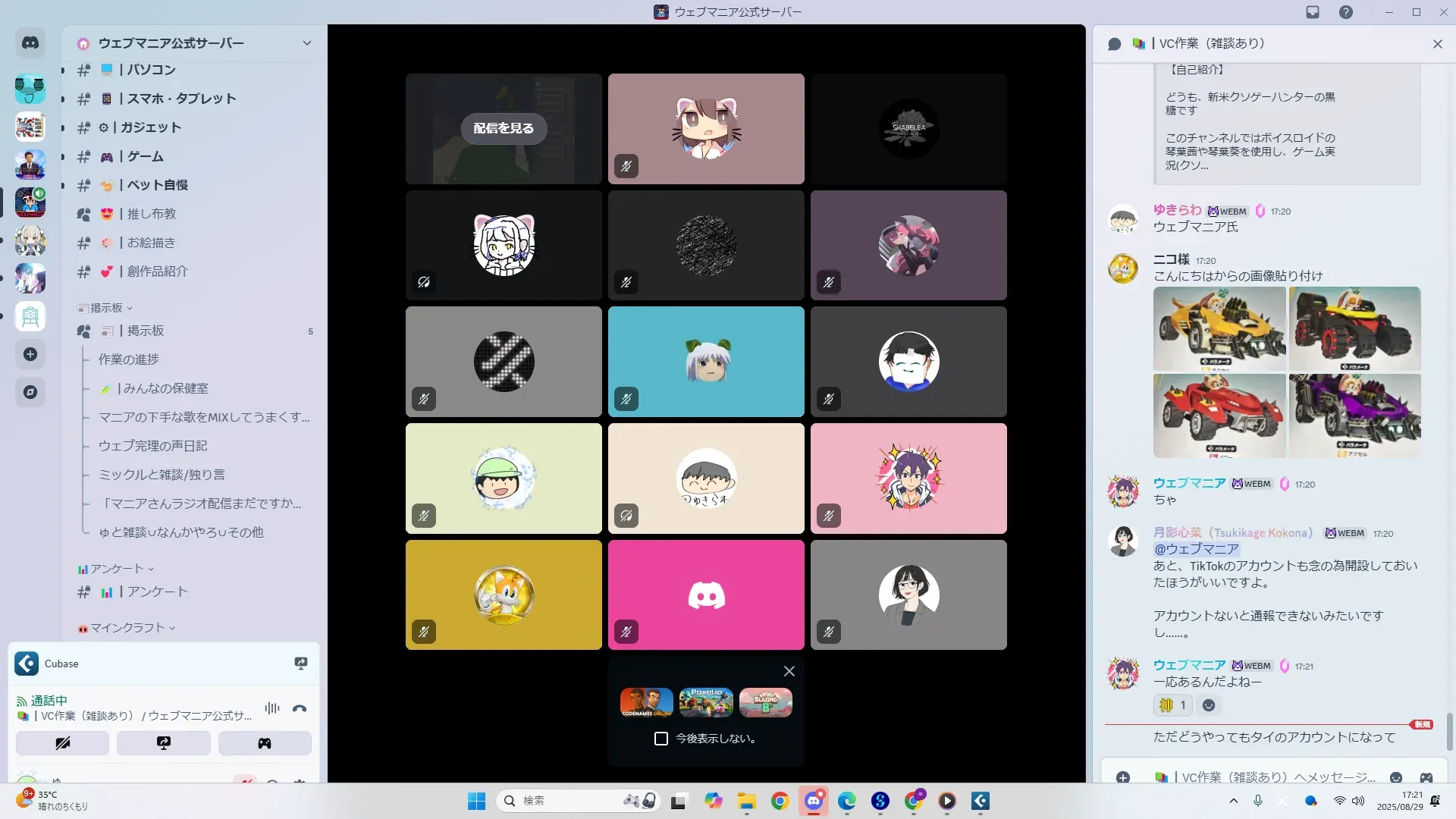Expand the server name dropdown menu
The height and width of the screenshot is (819, 1456).
coord(307,43)
